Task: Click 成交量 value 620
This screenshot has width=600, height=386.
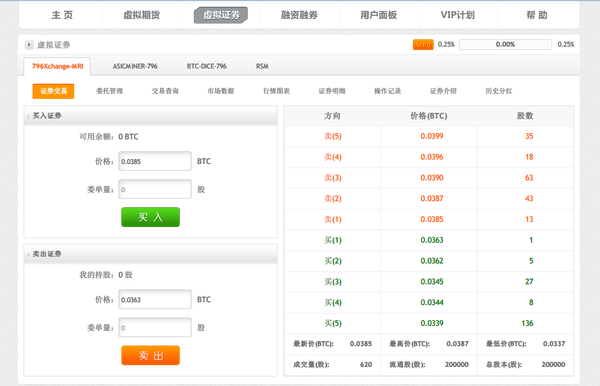Action: click(366, 365)
